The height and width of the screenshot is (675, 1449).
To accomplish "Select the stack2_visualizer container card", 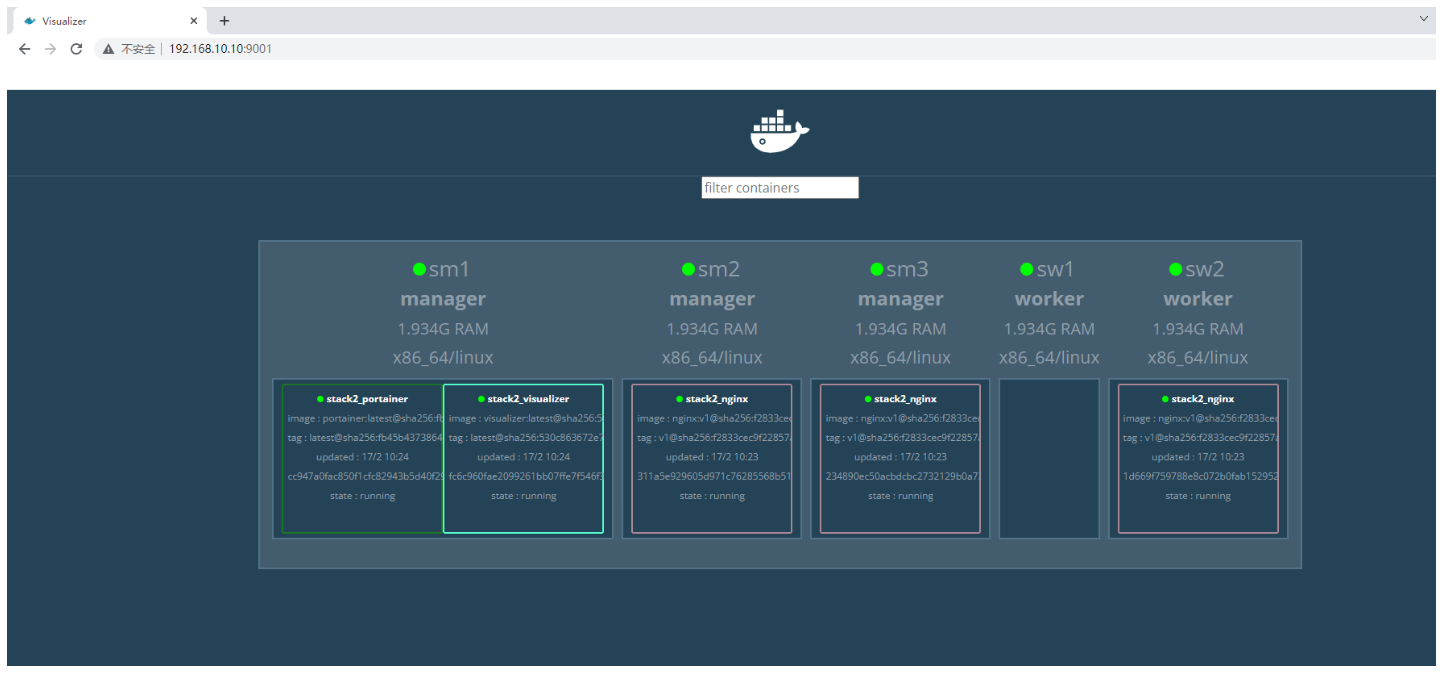I will point(524,458).
